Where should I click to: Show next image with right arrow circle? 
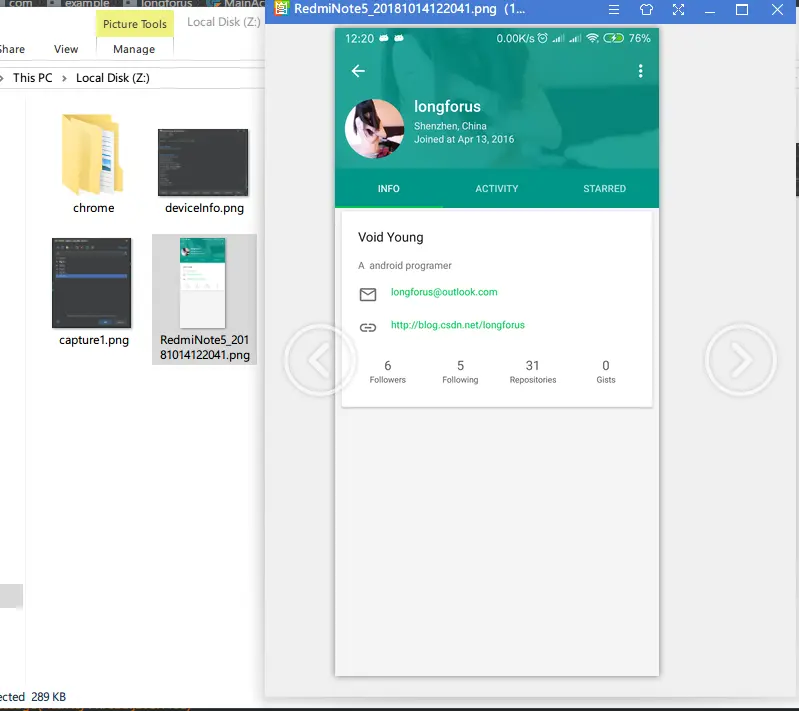(x=740, y=360)
